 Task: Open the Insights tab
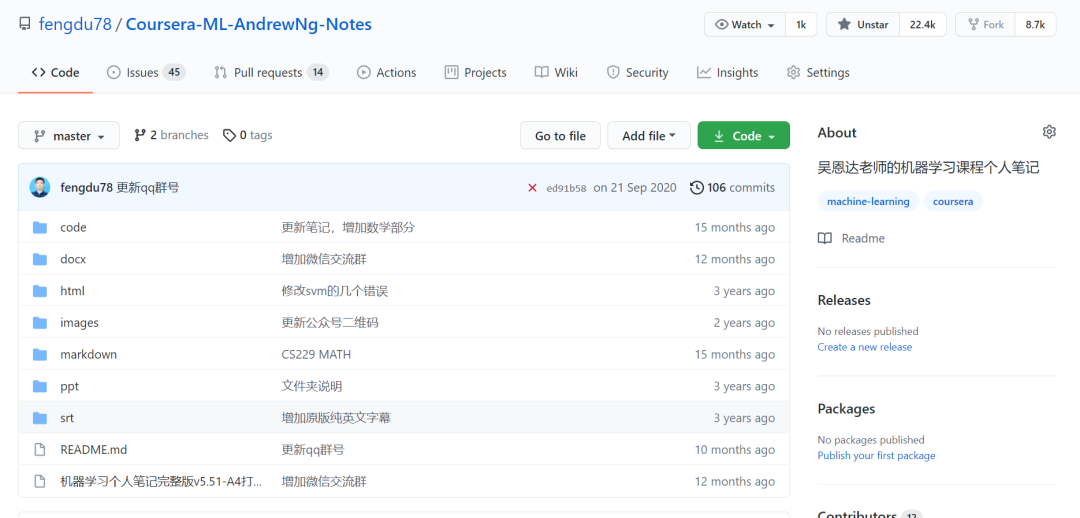[727, 72]
